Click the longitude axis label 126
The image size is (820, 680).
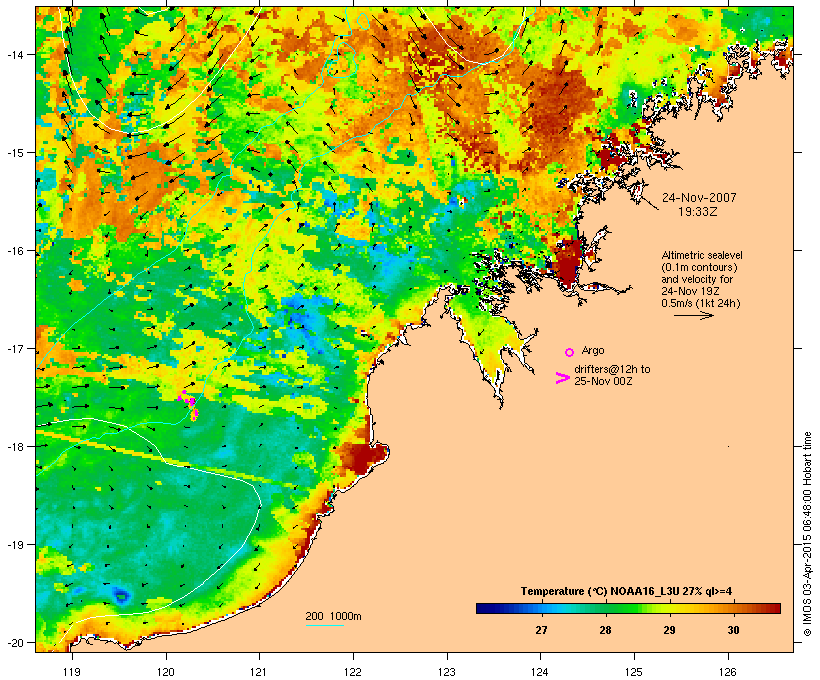(728, 672)
